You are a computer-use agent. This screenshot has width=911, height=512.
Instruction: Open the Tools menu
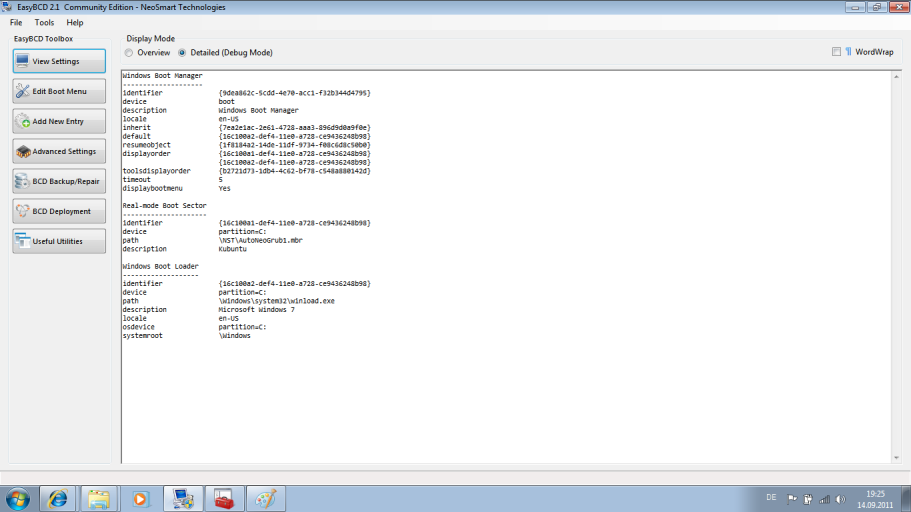pos(44,23)
